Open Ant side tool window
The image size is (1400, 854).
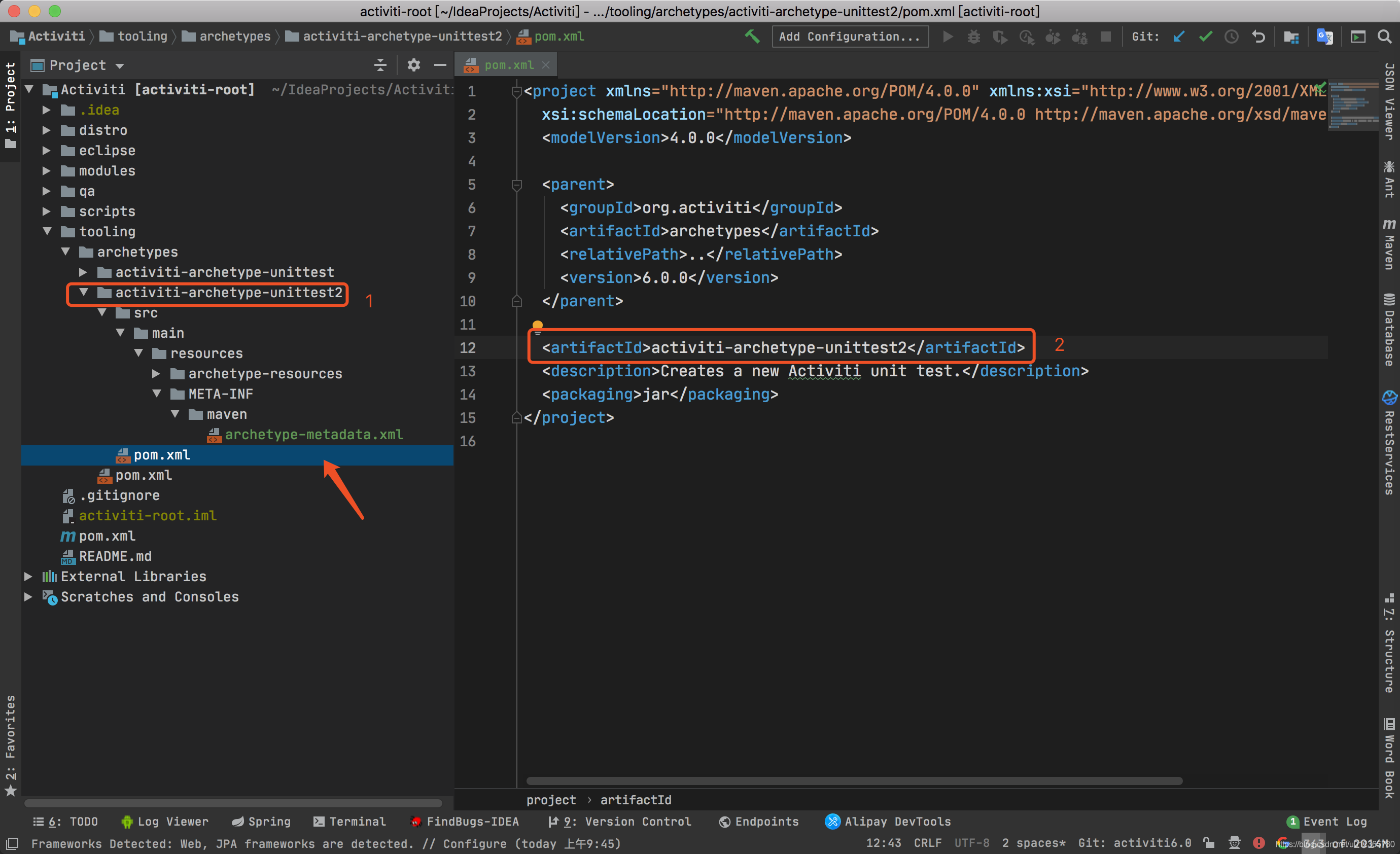coord(1389,180)
